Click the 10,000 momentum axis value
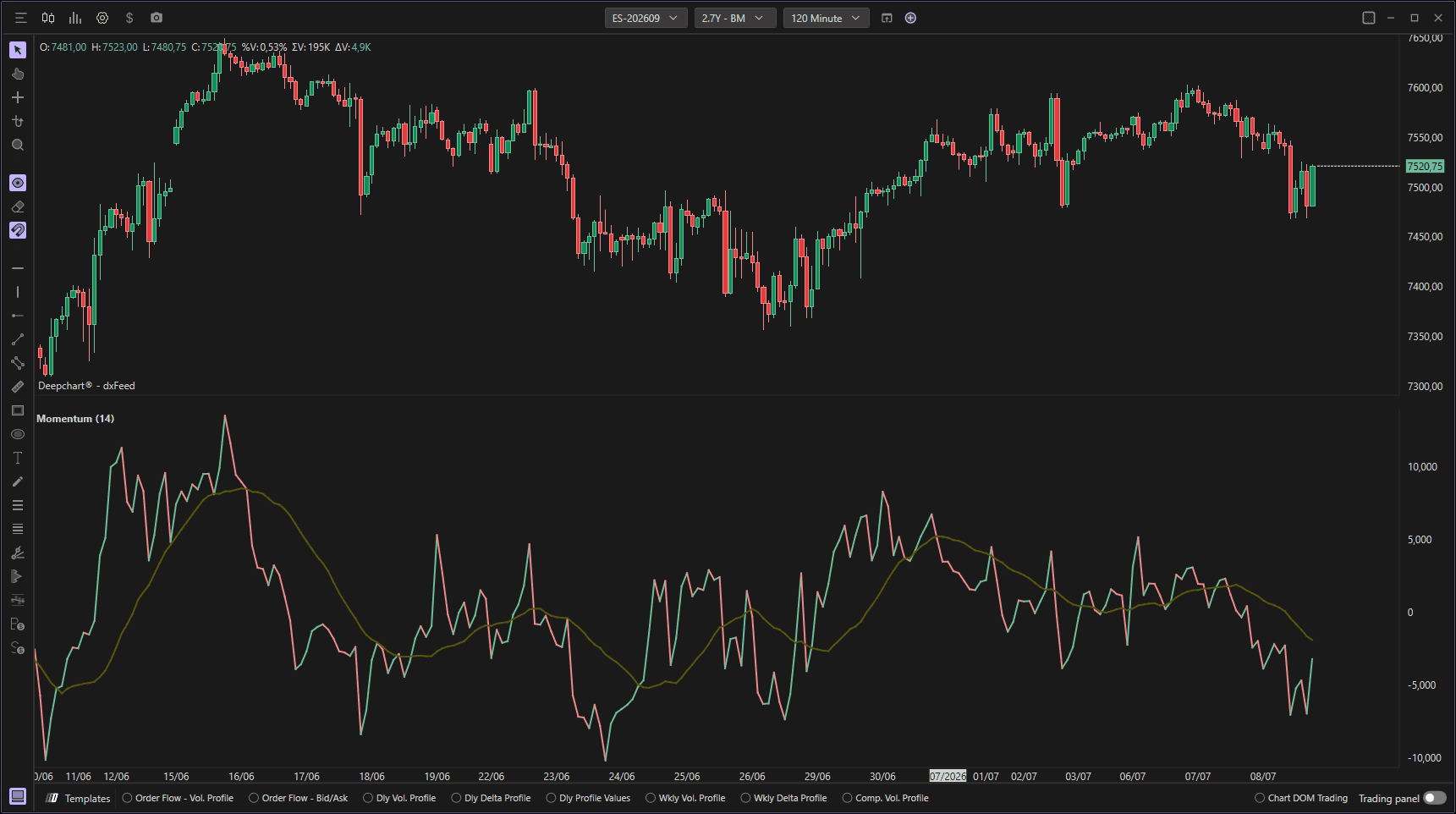 1422,467
